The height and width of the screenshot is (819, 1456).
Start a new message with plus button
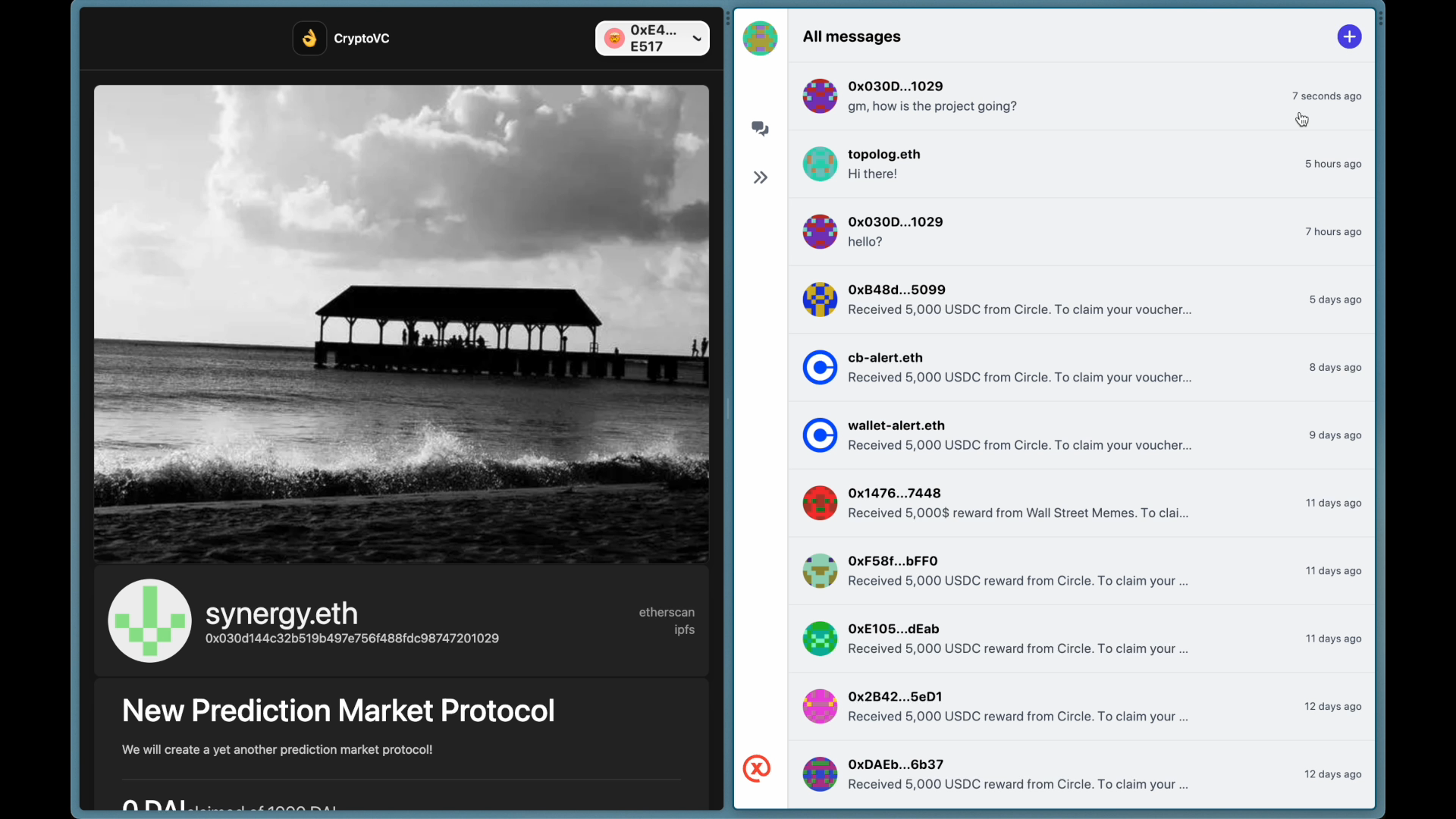[1349, 36]
